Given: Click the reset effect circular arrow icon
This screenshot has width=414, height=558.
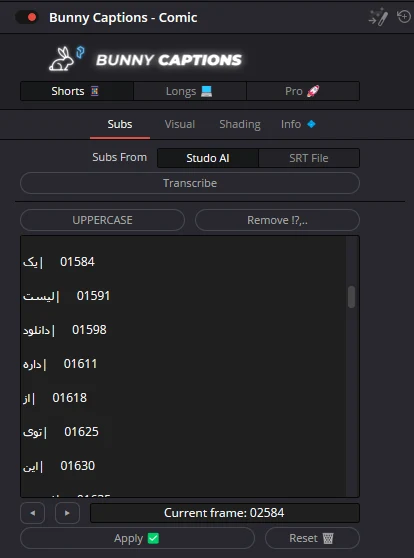Looking at the screenshot, I should [x=404, y=16].
